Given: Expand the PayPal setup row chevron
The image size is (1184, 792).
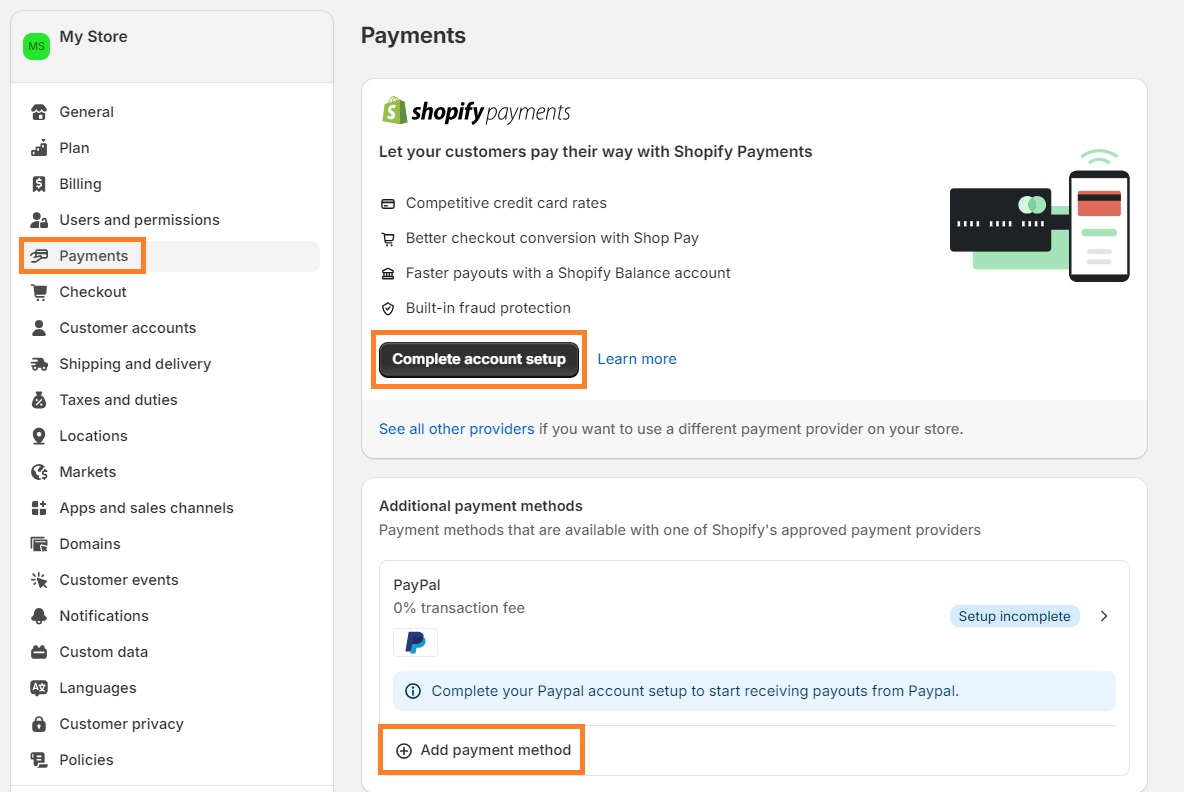Looking at the screenshot, I should coord(1103,618).
